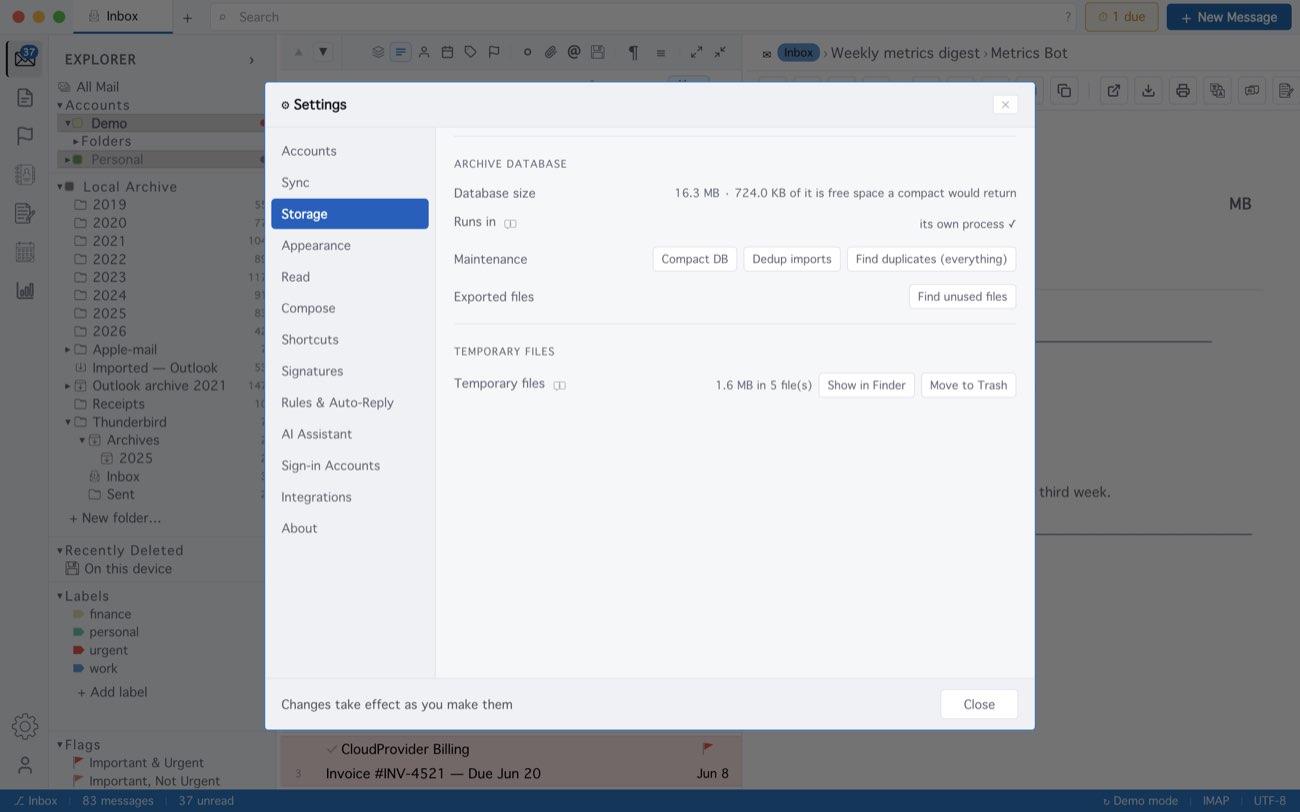Collapse the Recently Deleted section
Screen dimensions: 1300x812
[60, 551]
